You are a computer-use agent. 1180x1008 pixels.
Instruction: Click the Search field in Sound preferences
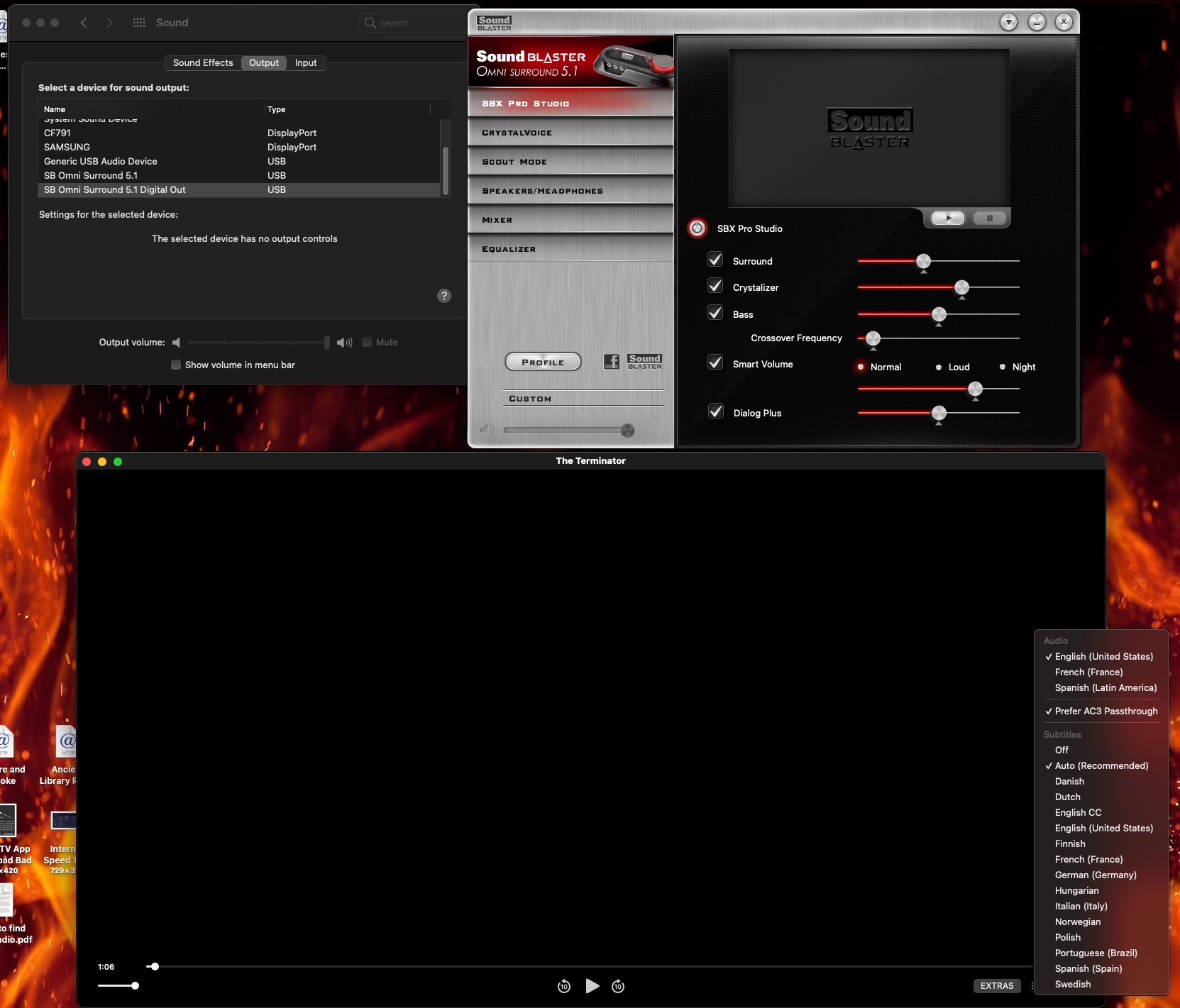[x=413, y=23]
